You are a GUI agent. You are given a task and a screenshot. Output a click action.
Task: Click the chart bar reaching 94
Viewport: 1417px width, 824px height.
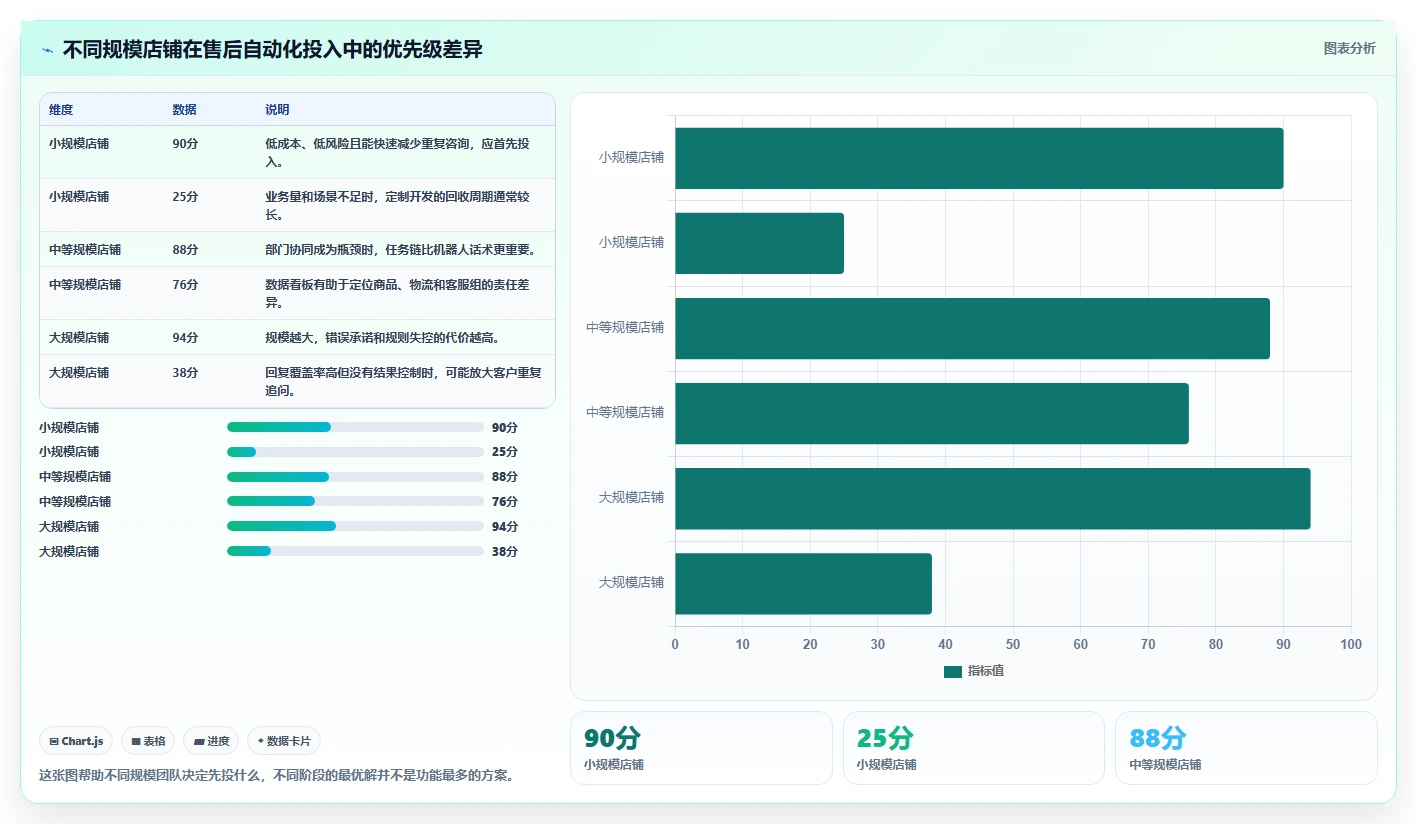(993, 498)
